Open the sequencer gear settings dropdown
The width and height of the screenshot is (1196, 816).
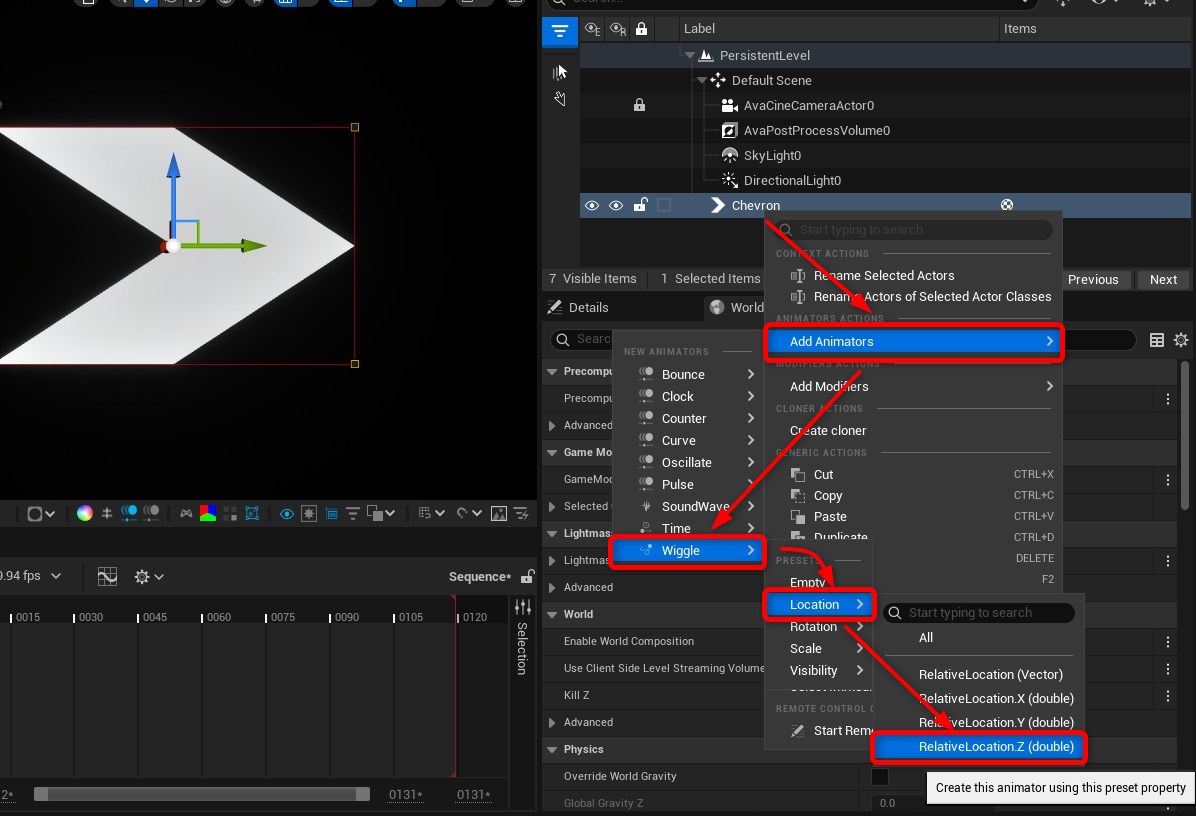tap(149, 577)
